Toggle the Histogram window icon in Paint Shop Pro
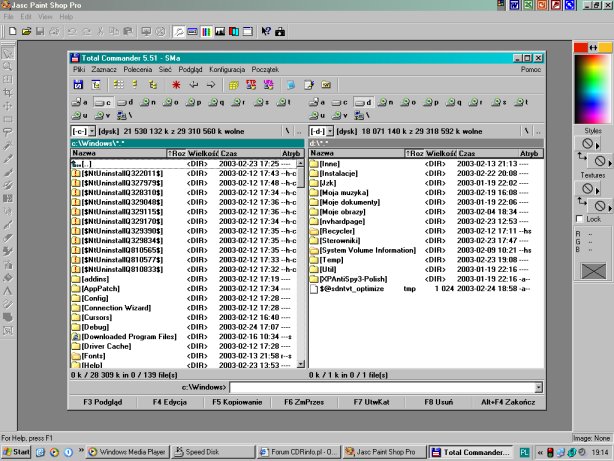 pos(220,31)
